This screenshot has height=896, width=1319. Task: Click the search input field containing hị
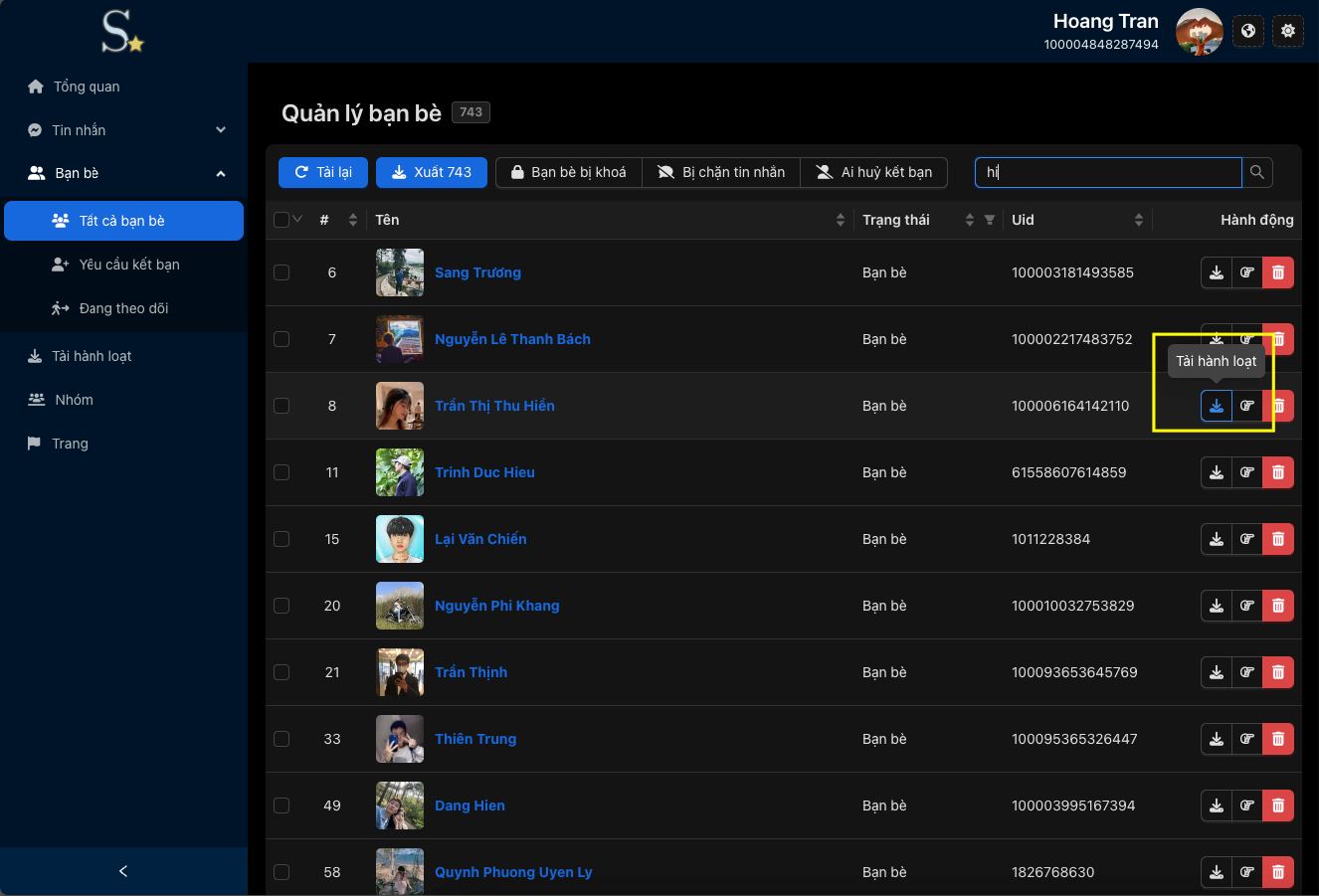(x=1108, y=172)
